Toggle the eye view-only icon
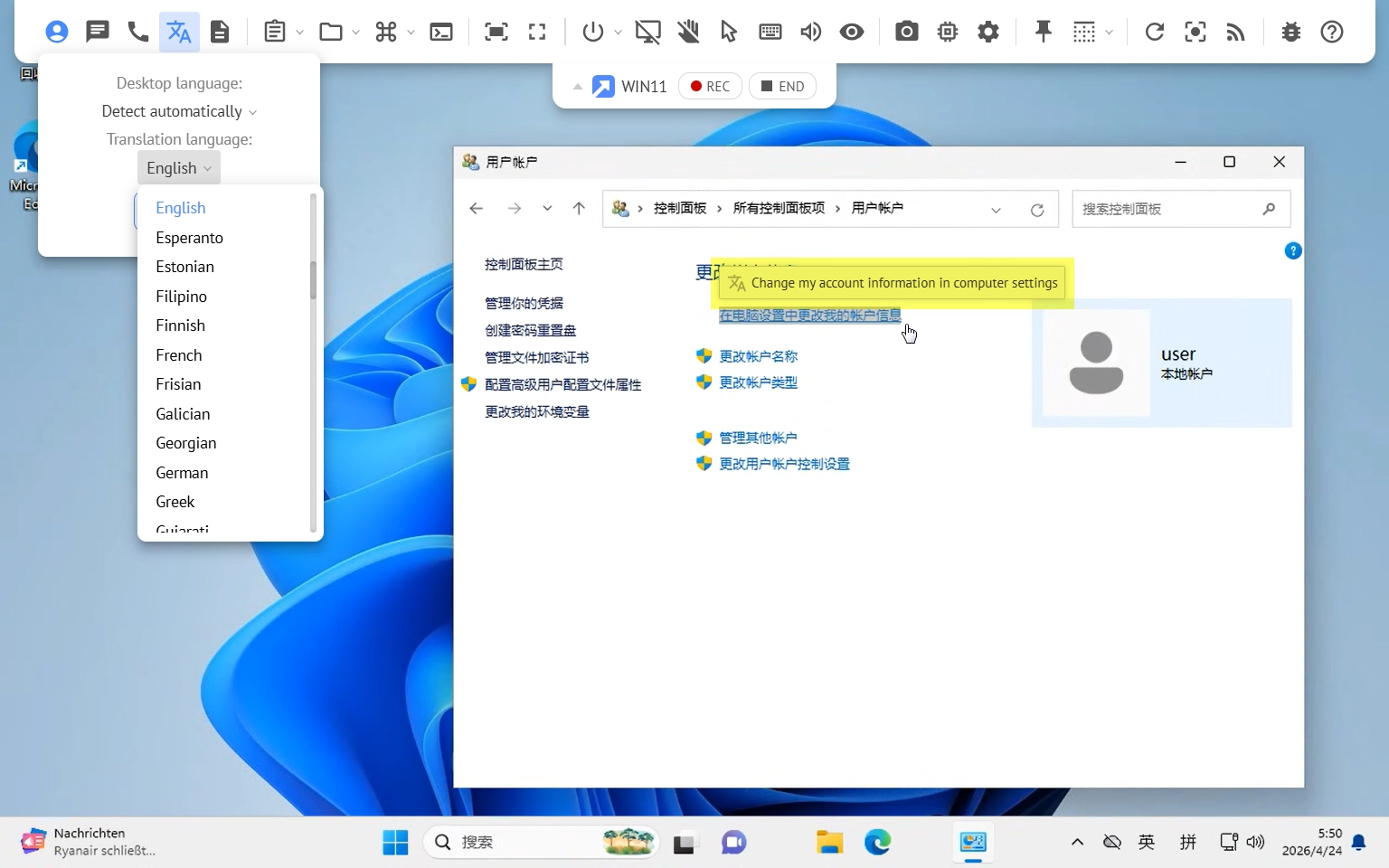1389x868 pixels. click(x=851, y=32)
